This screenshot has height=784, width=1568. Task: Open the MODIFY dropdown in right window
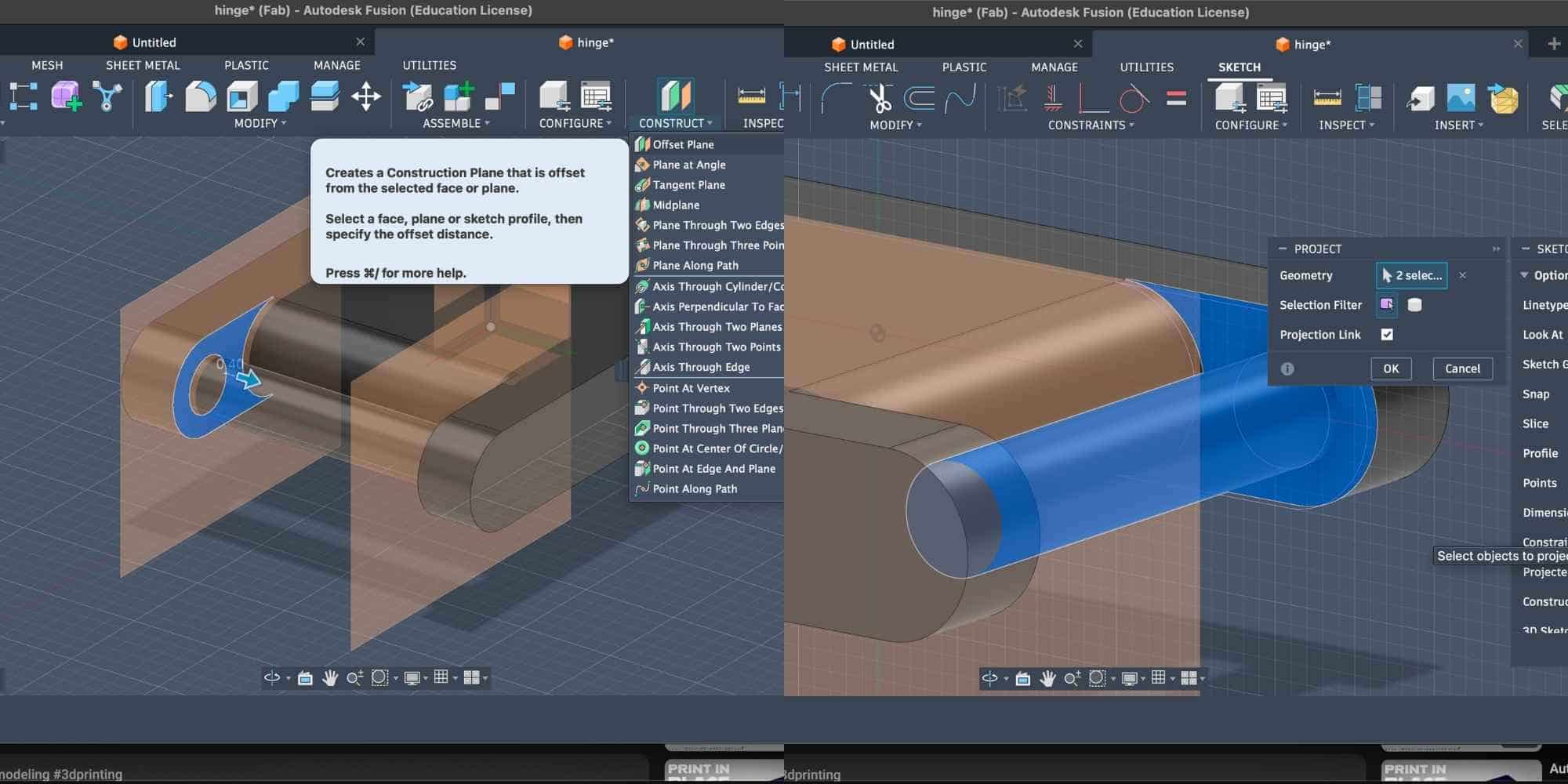click(x=896, y=125)
